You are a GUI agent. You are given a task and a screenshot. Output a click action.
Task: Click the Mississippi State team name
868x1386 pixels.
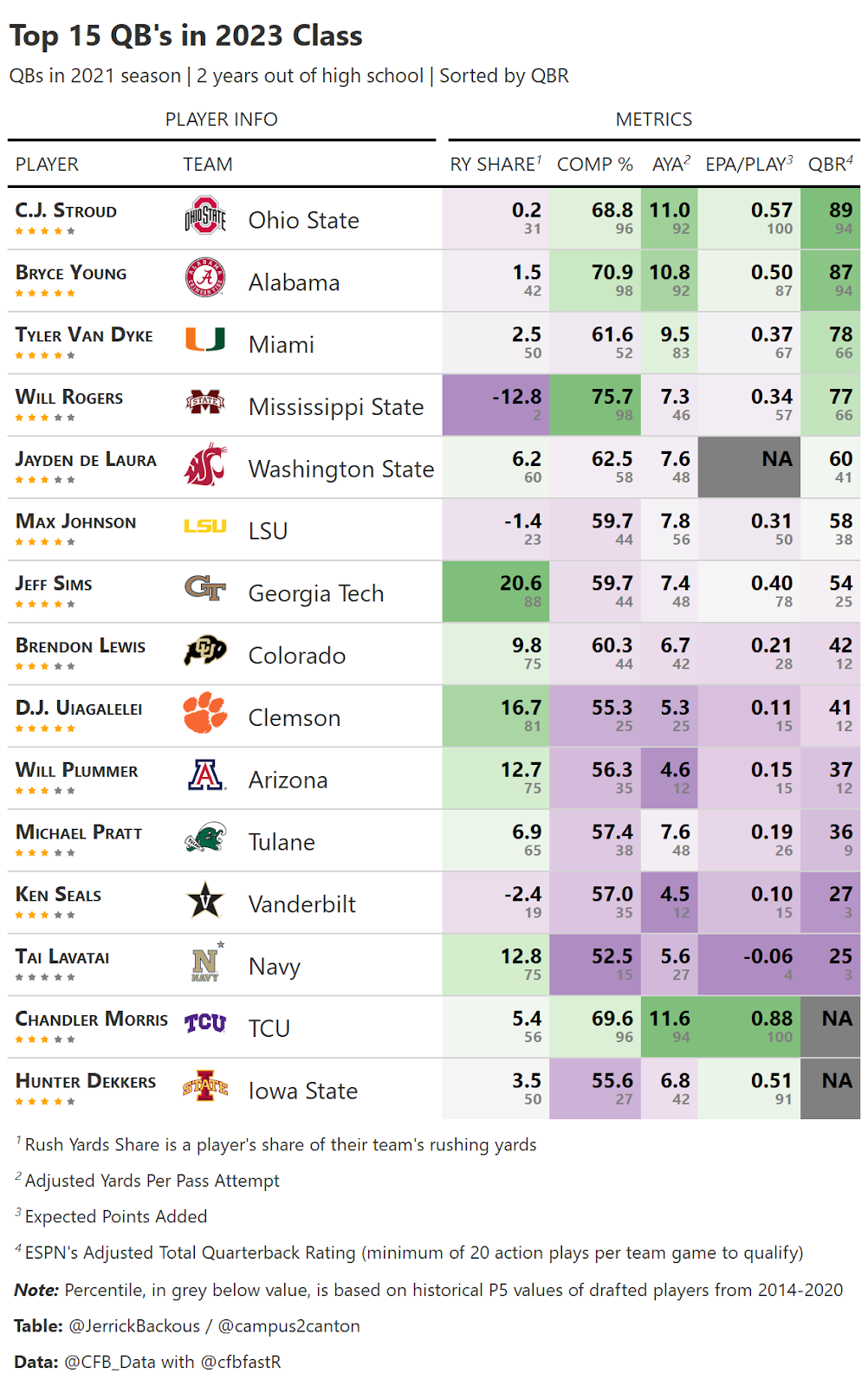tap(336, 407)
